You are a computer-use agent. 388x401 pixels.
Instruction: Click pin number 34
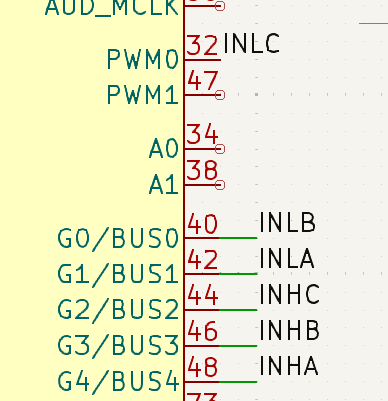(202, 134)
